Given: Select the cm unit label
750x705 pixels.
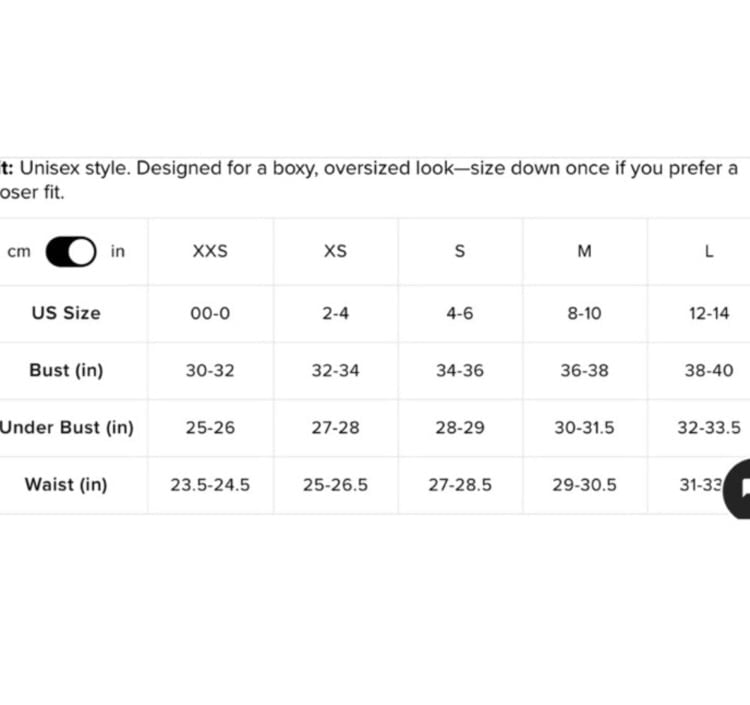Looking at the screenshot, I should (19, 252).
